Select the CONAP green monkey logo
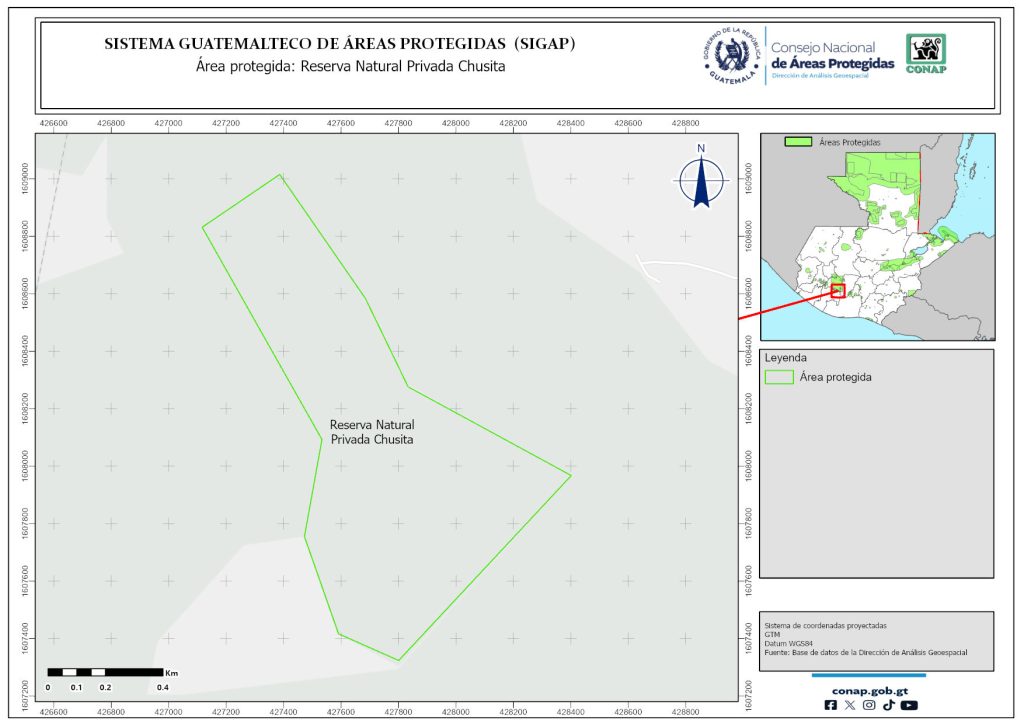This screenshot has height=724, width=1024. (925, 54)
